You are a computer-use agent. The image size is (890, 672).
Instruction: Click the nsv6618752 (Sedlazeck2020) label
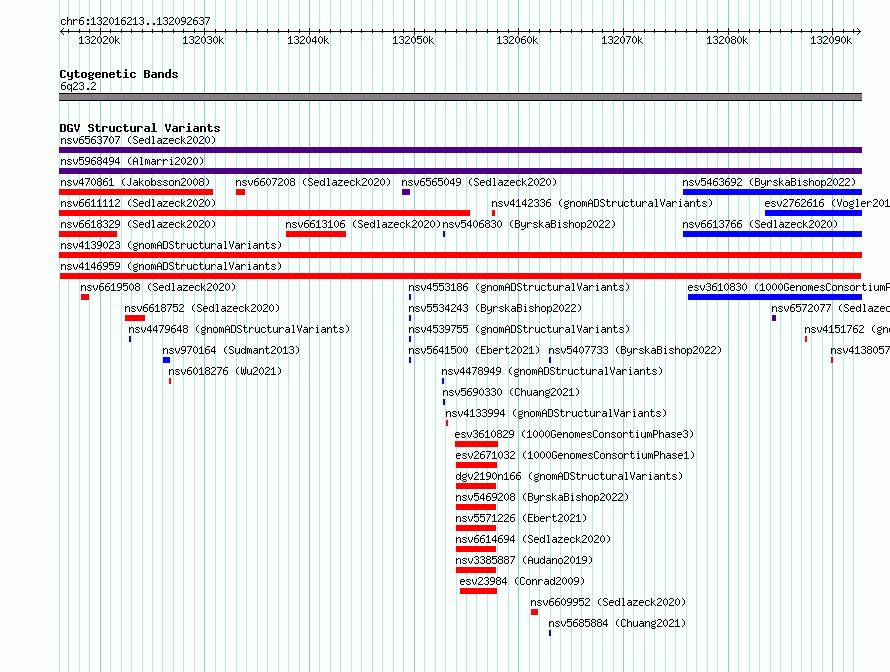(x=202, y=308)
